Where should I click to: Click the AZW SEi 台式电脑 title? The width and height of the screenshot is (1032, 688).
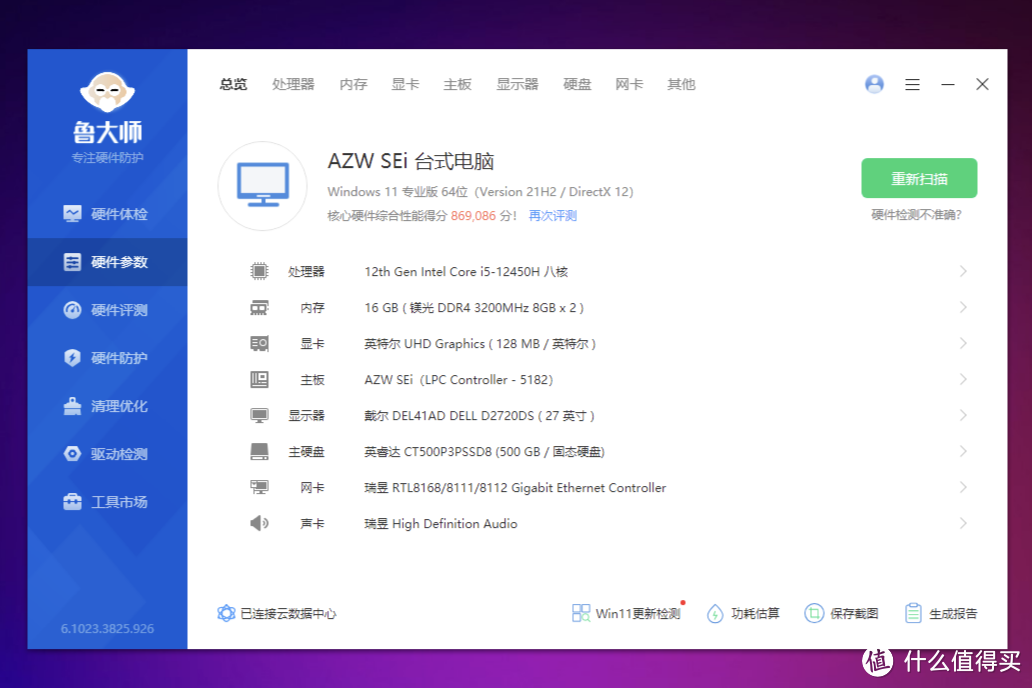pos(411,161)
